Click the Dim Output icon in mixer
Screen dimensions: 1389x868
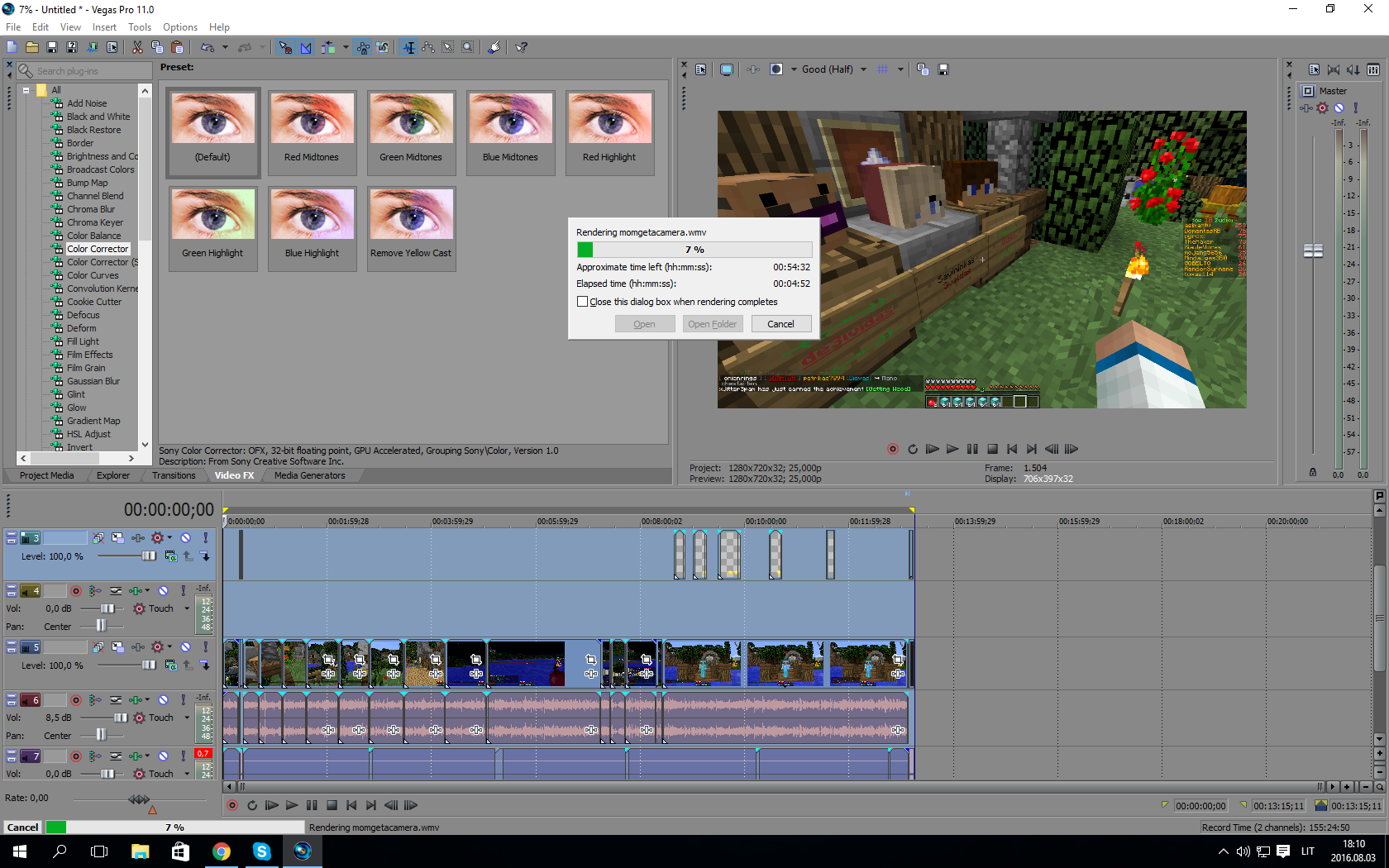(1353, 69)
